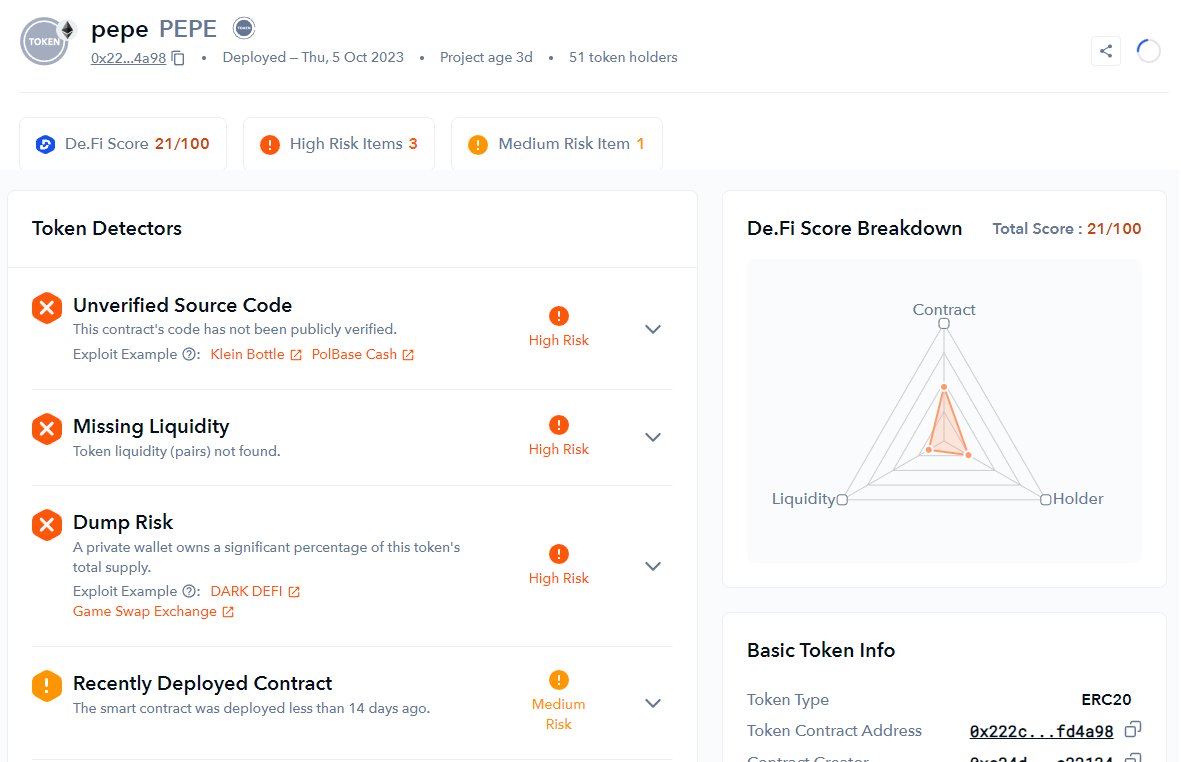Screen dimensions: 1181x762
Task: Click the De.Fi shield logo icon
Action: (x=45, y=145)
